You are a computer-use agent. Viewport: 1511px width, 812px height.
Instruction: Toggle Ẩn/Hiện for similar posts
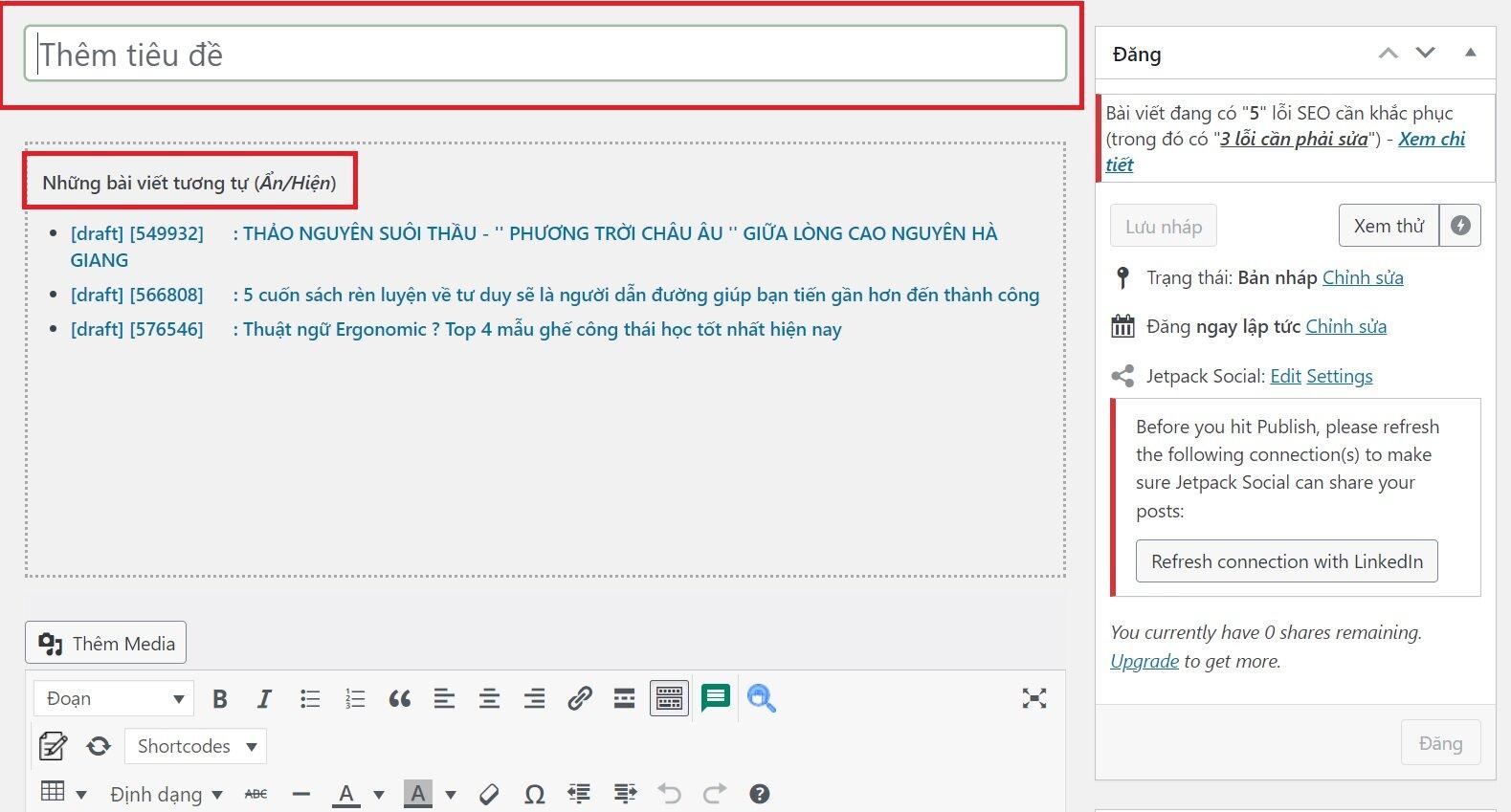[x=296, y=183]
